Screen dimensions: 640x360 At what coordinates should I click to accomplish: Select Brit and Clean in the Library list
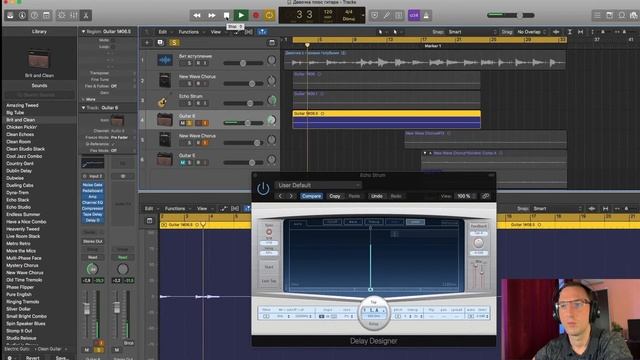pyautogui.click(x=20, y=120)
